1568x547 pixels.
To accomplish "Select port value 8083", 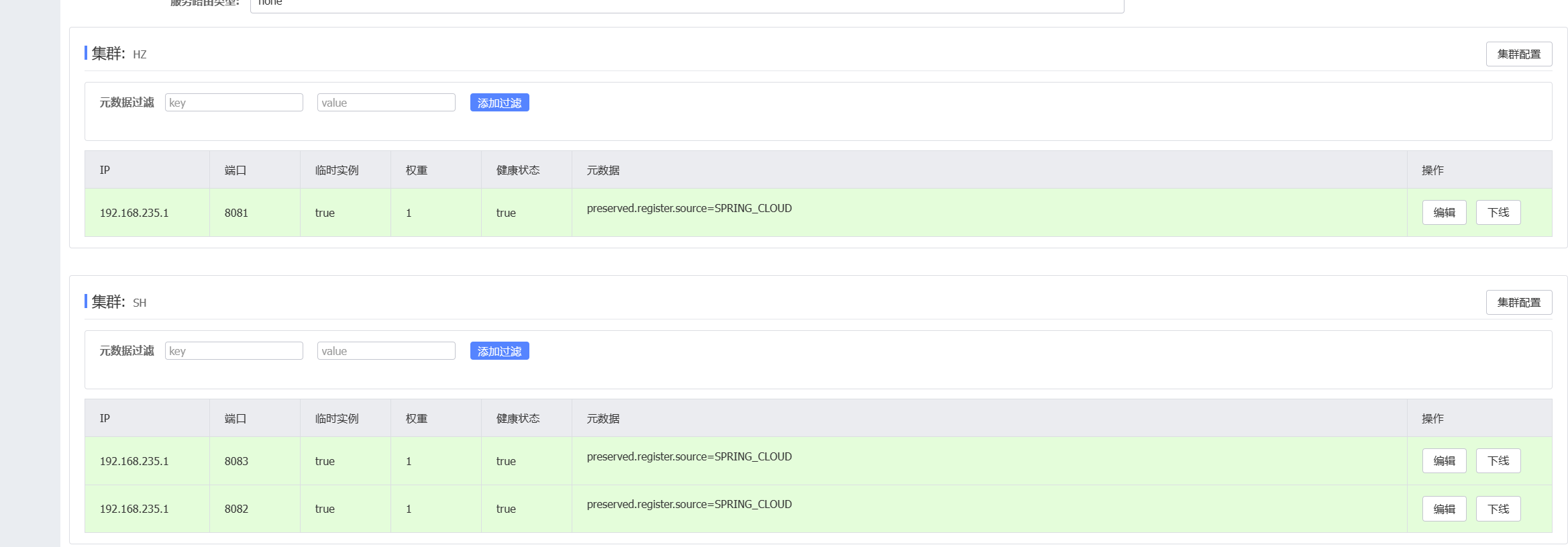I will coord(236,461).
